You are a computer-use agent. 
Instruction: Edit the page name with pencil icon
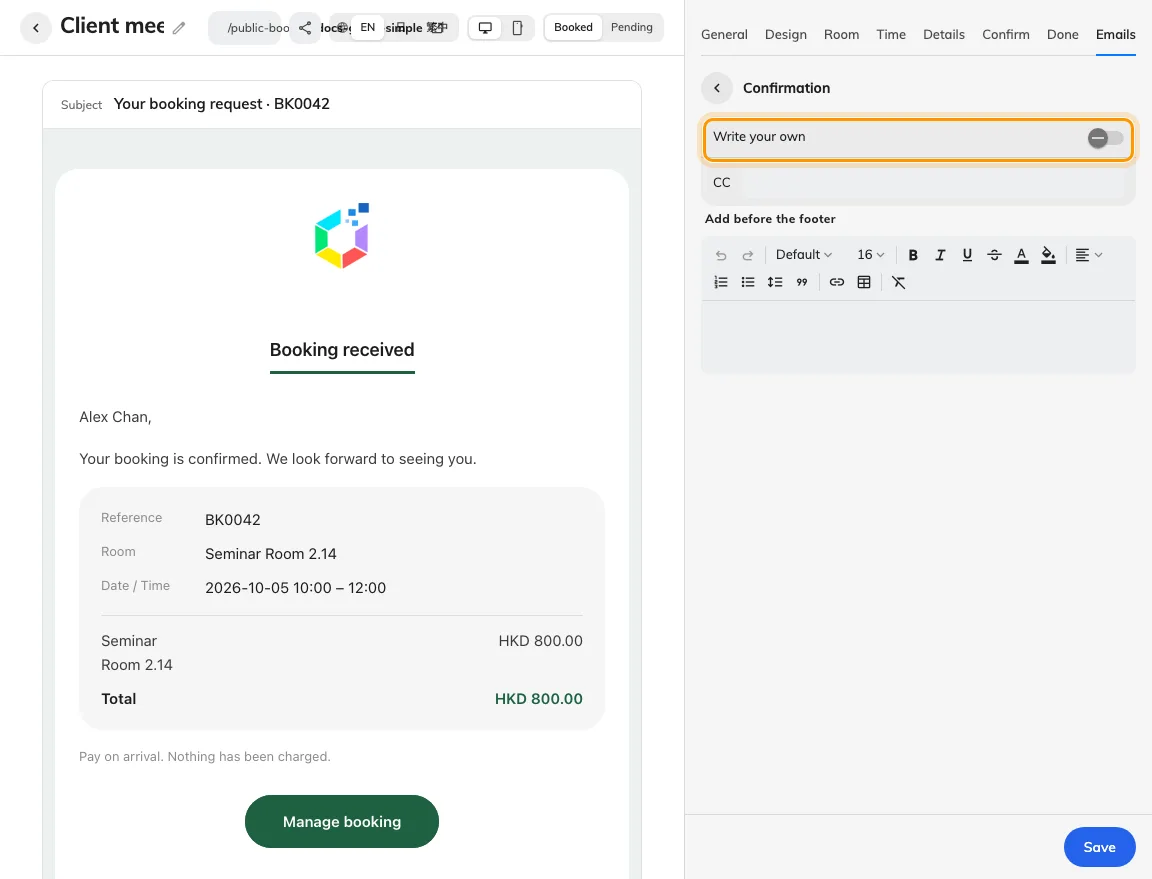[x=179, y=28]
